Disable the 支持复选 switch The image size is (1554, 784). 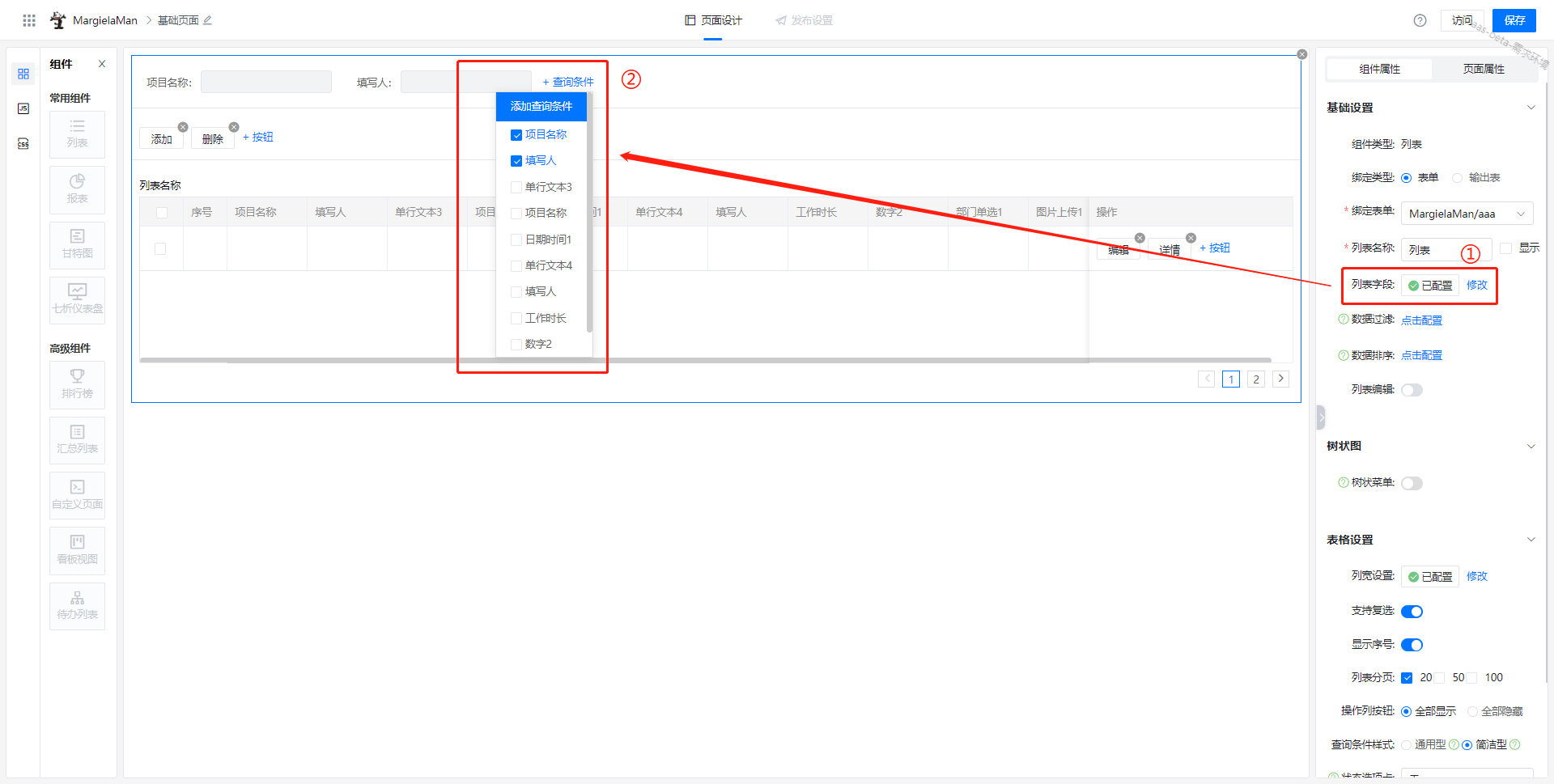click(1412, 612)
